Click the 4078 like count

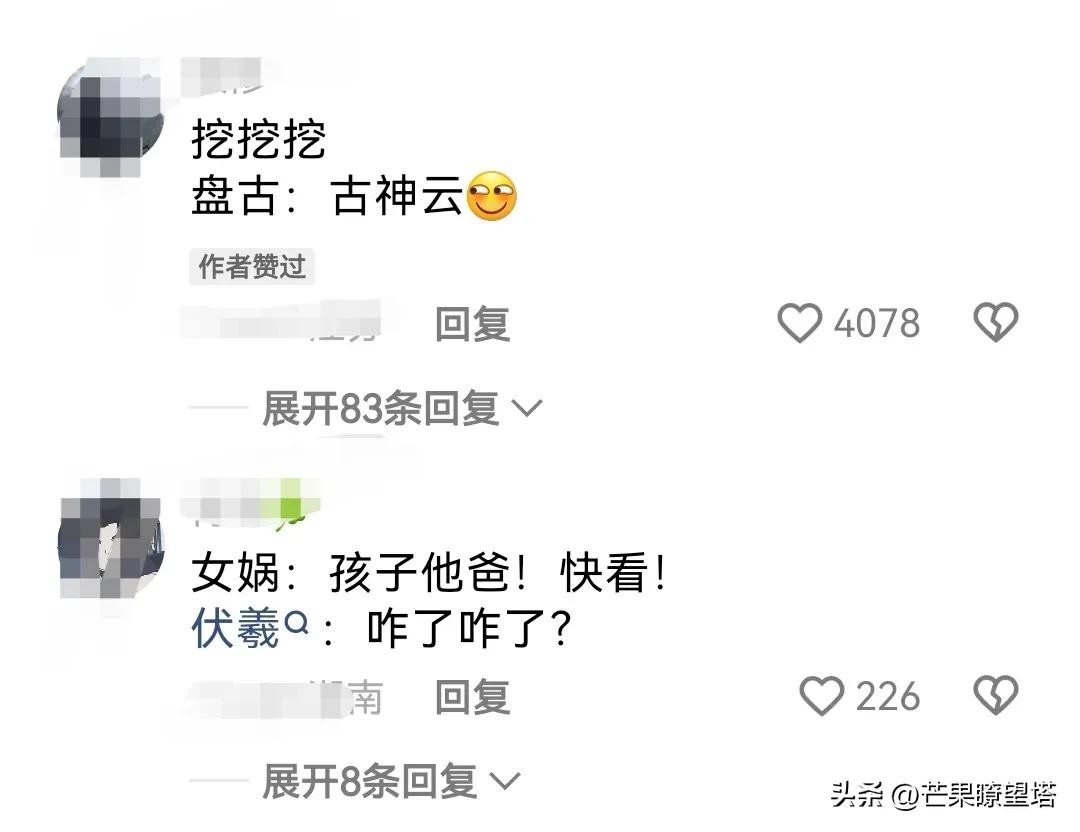877,323
